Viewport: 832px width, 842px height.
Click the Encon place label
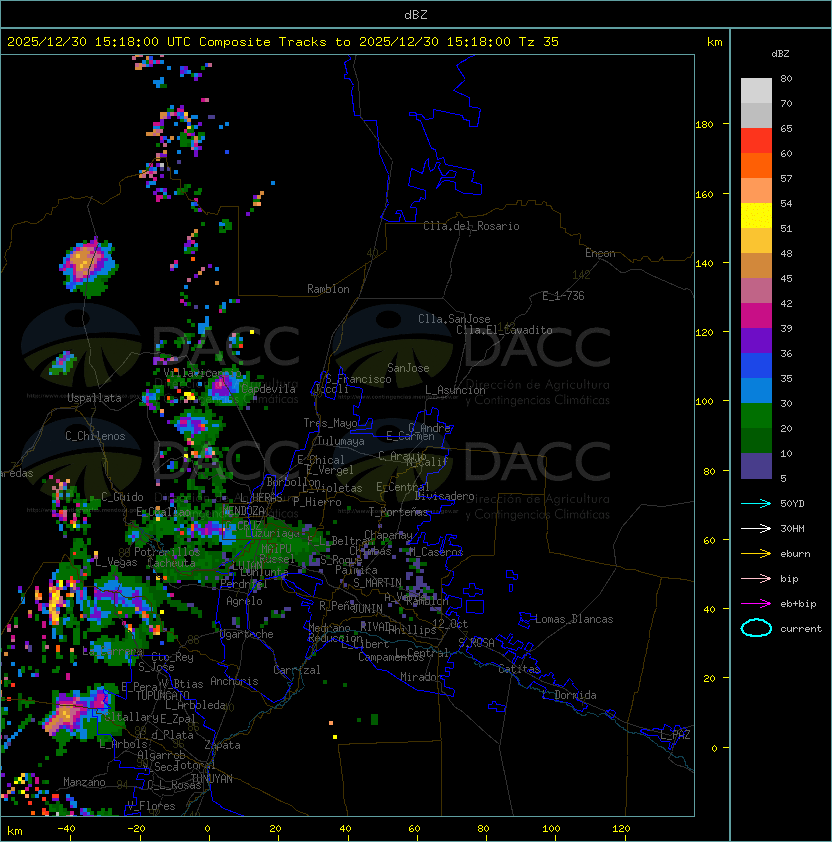(600, 253)
